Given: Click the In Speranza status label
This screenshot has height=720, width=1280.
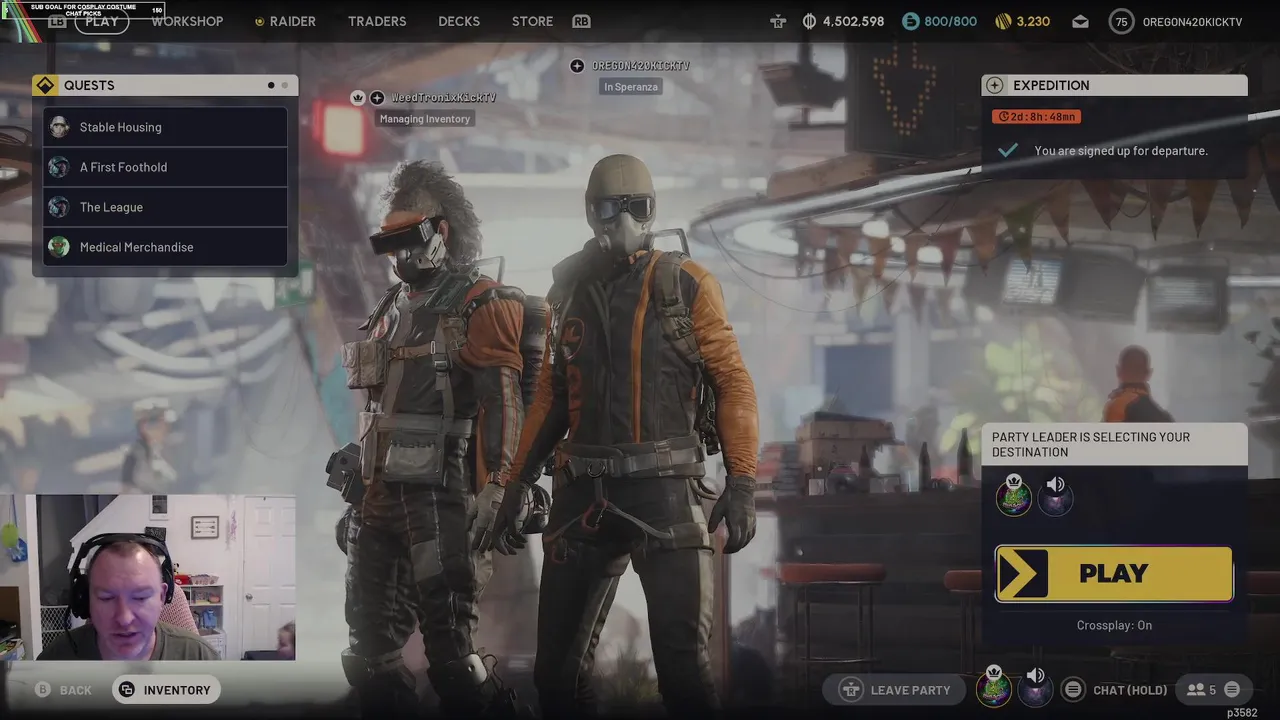Looking at the screenshot, I should [x=631, y=87].
